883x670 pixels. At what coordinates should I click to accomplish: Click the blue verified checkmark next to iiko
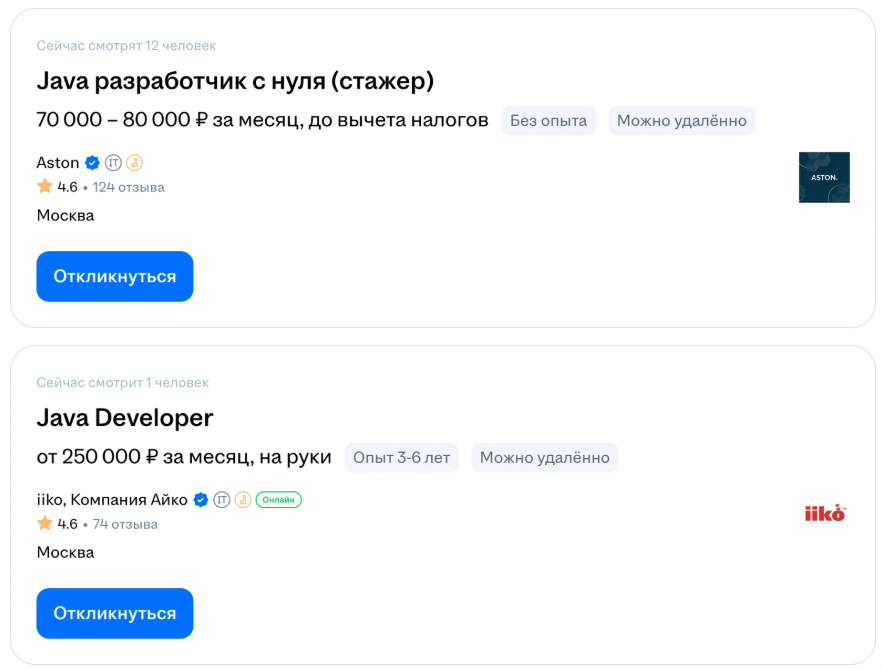[200, 500]
